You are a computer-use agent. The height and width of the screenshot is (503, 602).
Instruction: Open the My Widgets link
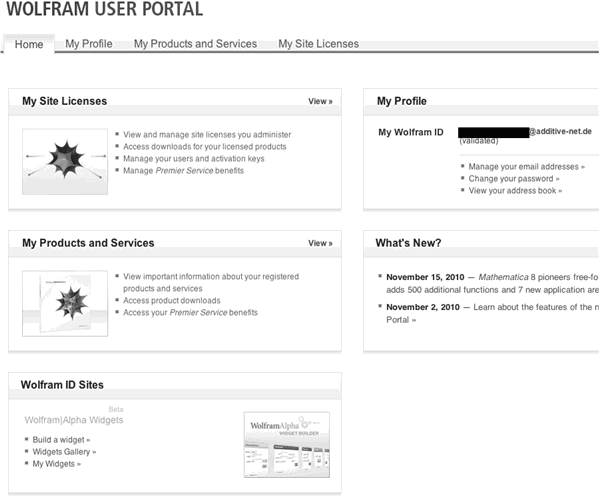click(x=56, y=464)
